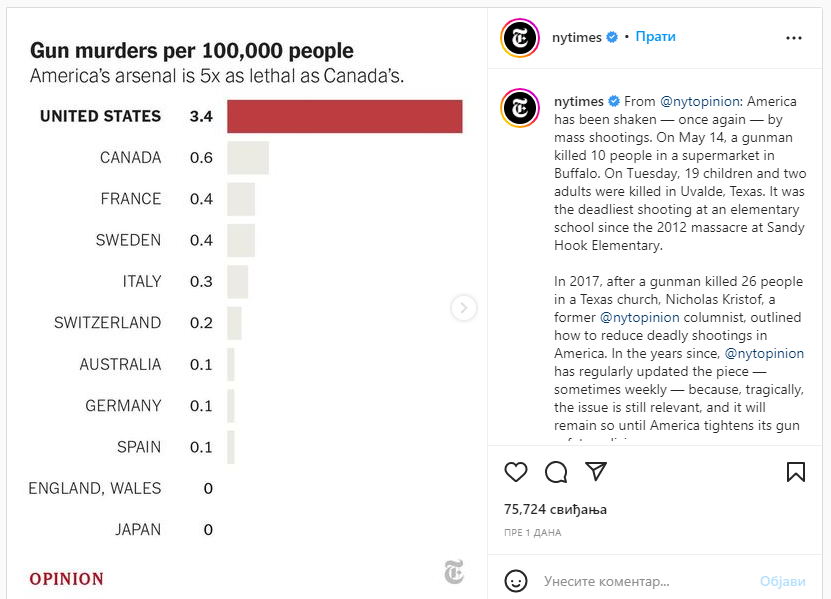The image size is (831, 599).
Task: Share the post with paper plane icon
Action: [596, 471]
